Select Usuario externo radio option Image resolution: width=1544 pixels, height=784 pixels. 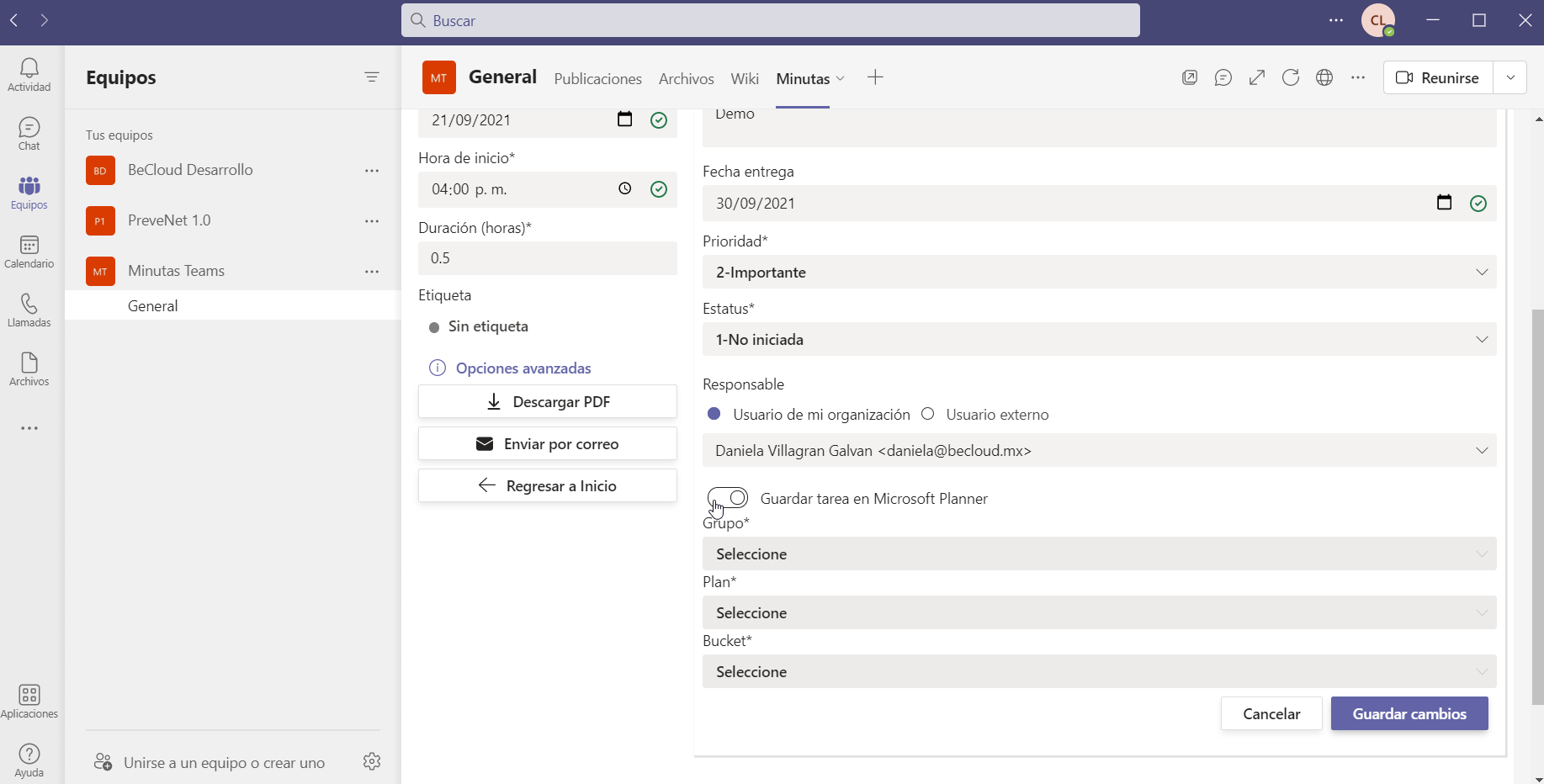point(928,414)
